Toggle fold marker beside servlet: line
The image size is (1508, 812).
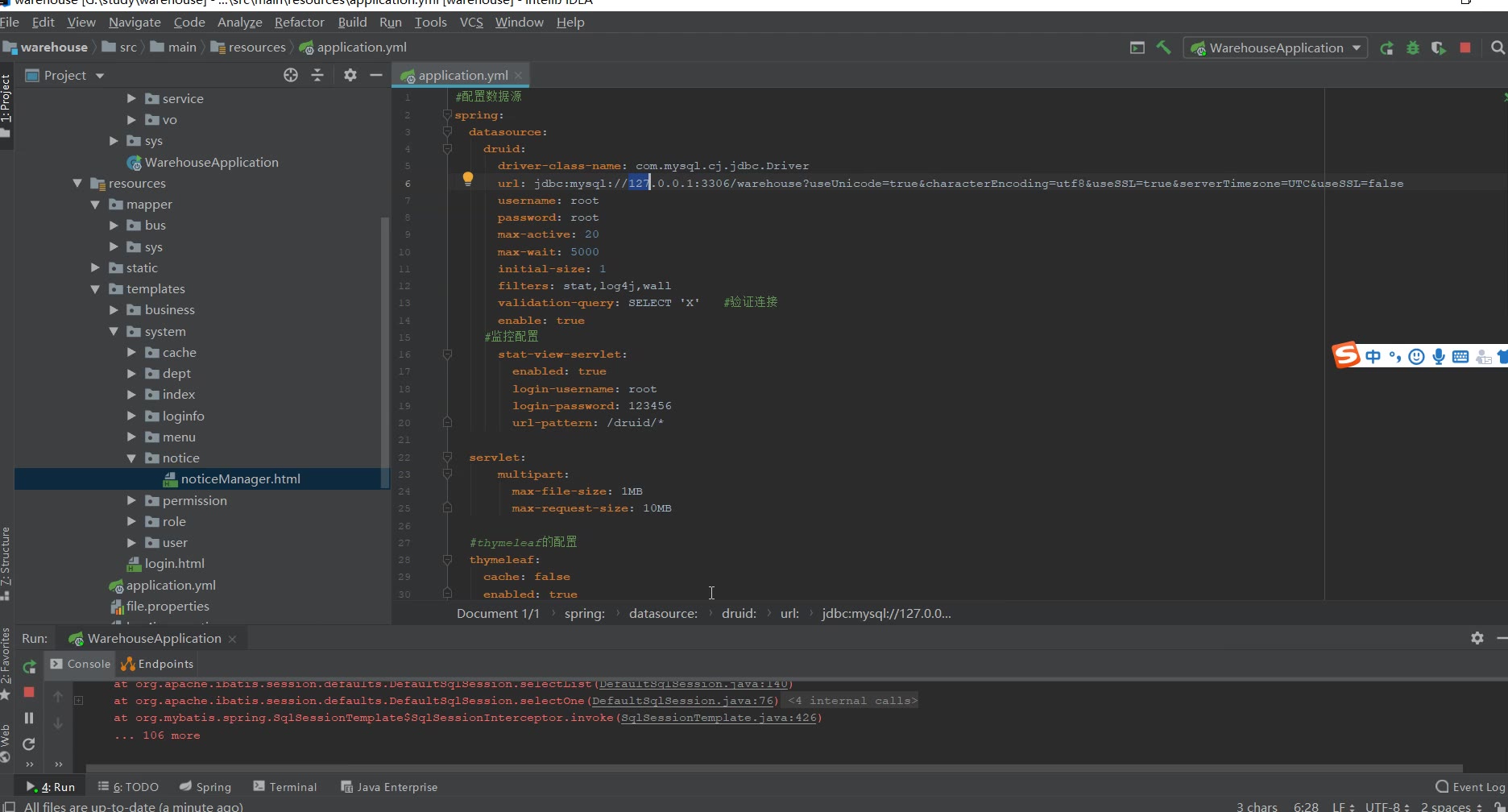[x=447, y=458]
